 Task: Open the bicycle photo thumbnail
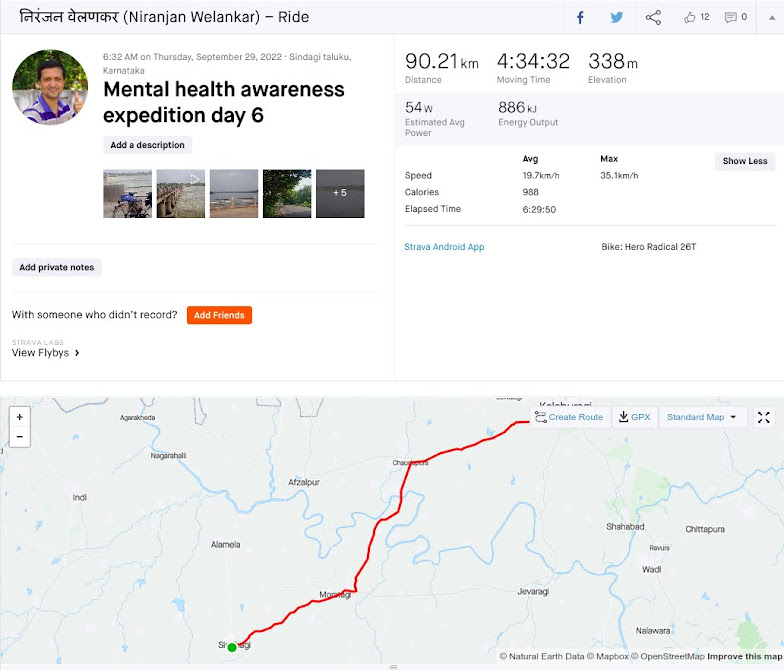click(128, 194)
